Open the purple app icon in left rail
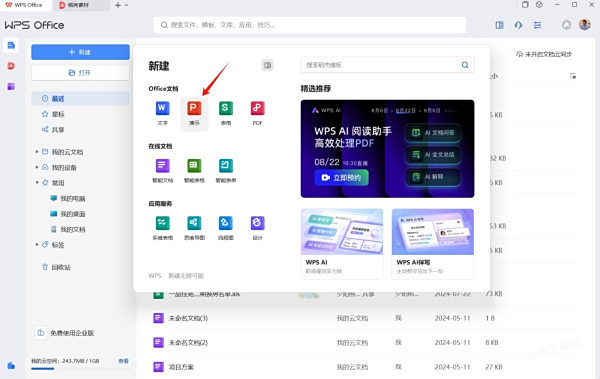600x379 pixels. 11,87
